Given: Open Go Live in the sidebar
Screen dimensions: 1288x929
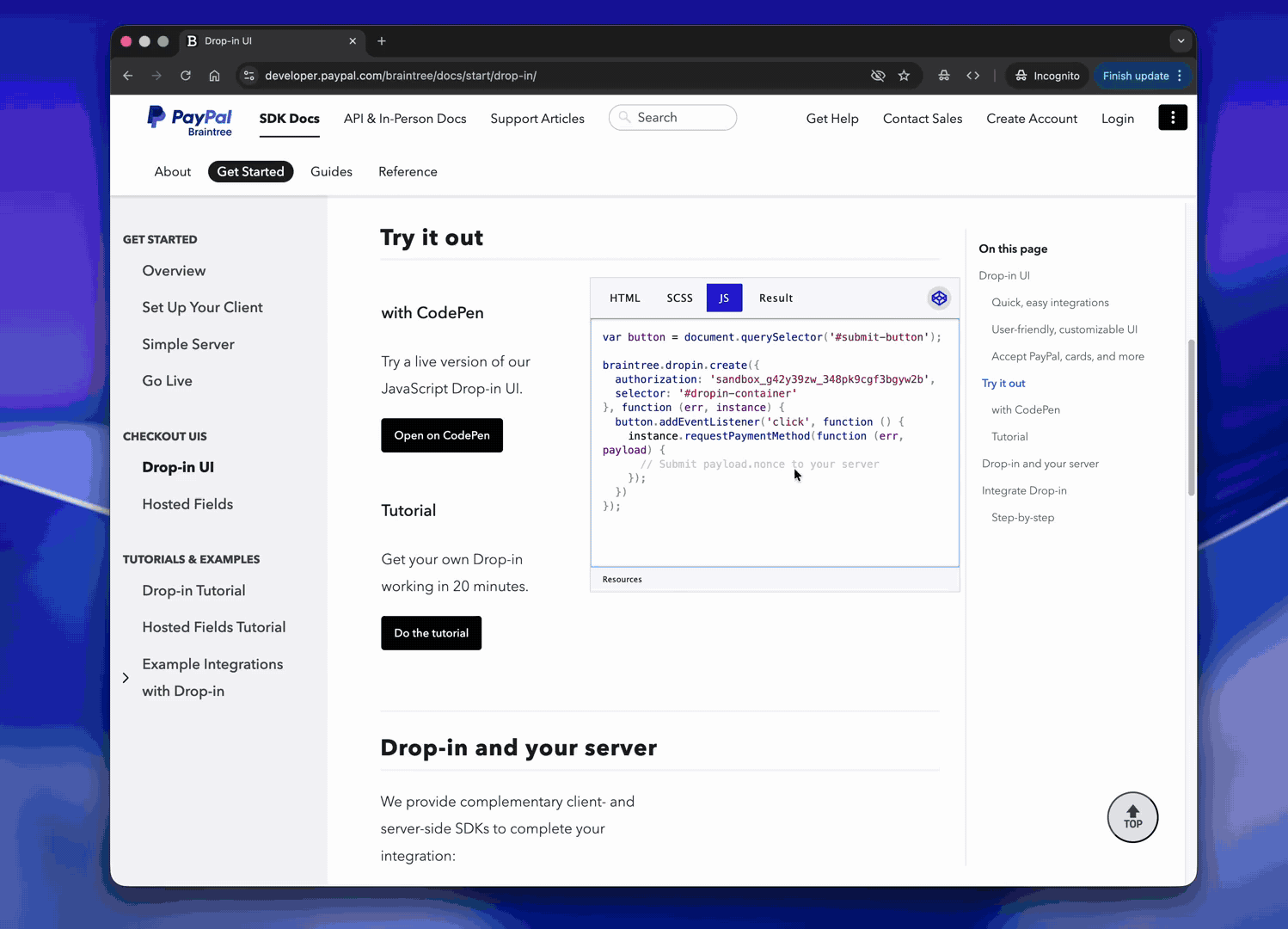Looking at the screenshot, I should point(167,381).
